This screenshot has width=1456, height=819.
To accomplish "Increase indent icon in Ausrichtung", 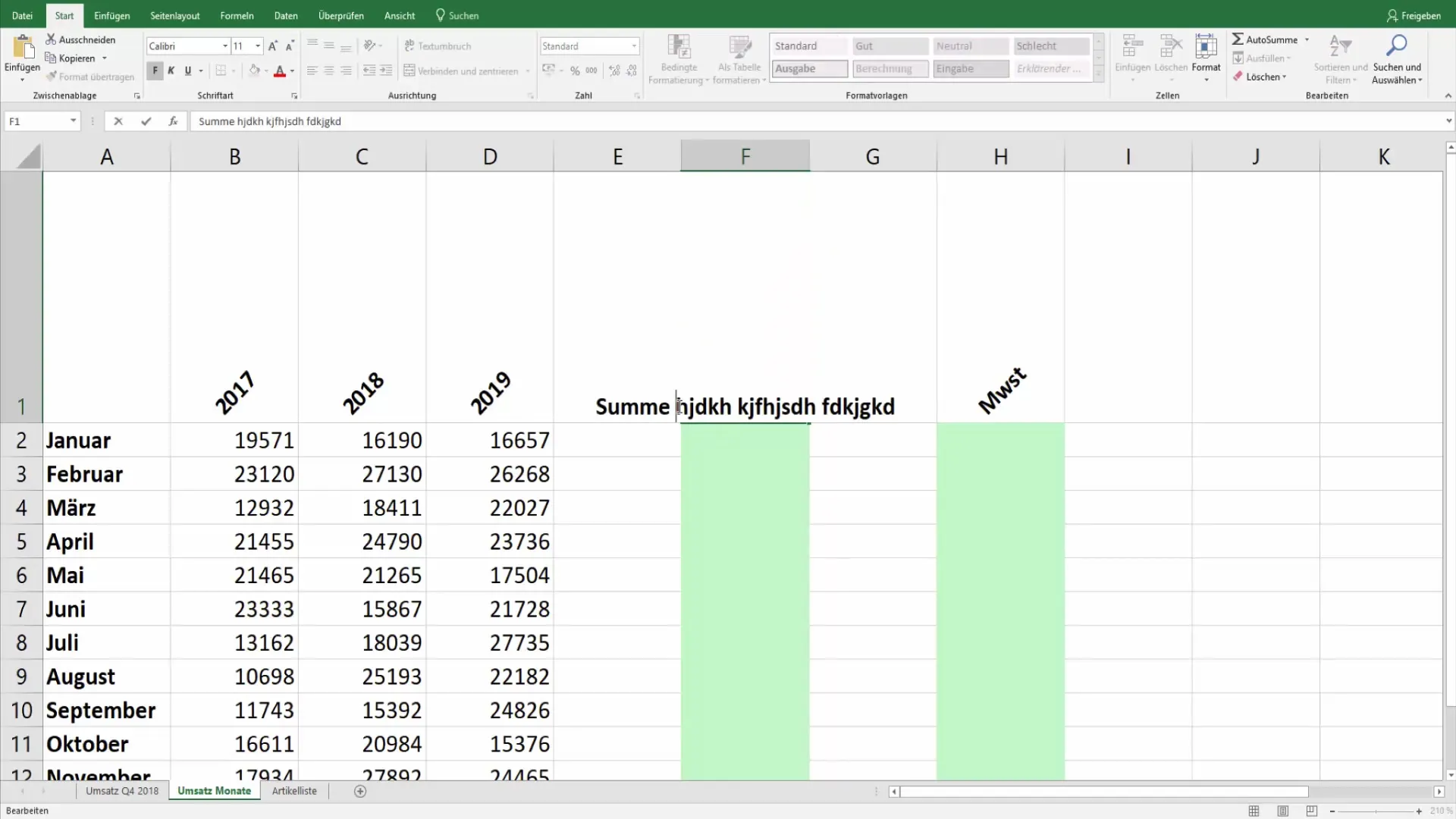I will (386, 71).
